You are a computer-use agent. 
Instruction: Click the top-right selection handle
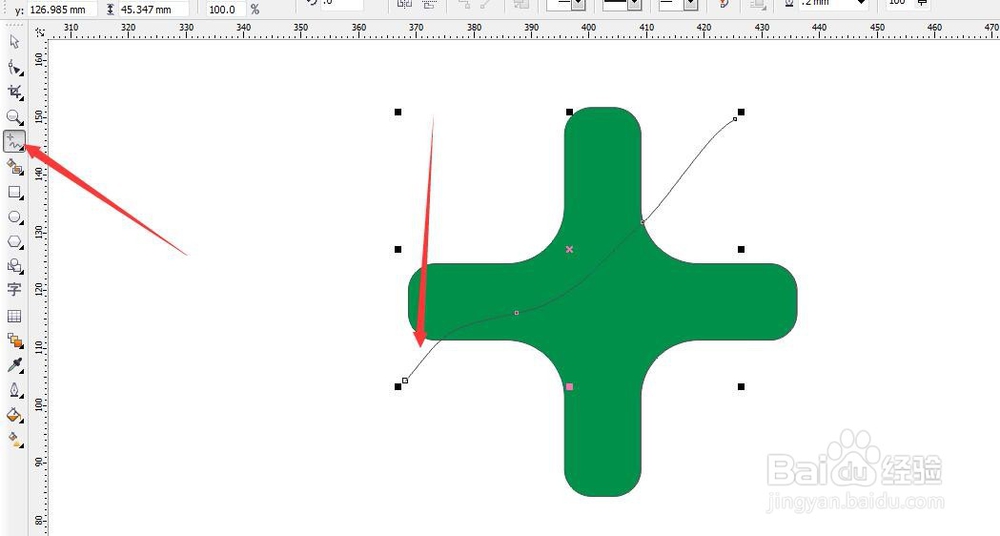click(741, 112)
